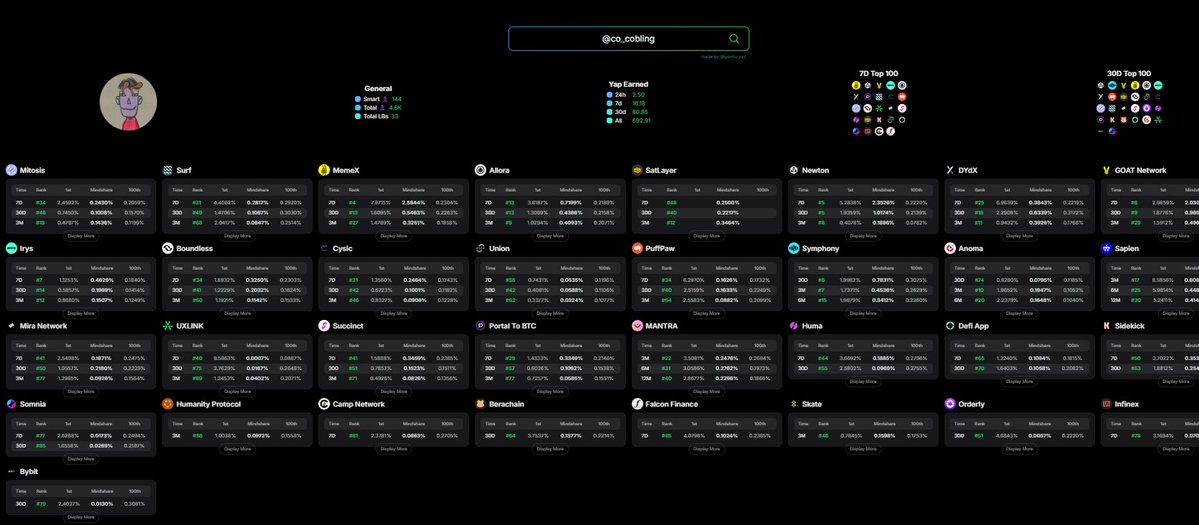Screen dimensions: 1199x525
Task: Click the Defi App logo icon
Action: point(950,326)
